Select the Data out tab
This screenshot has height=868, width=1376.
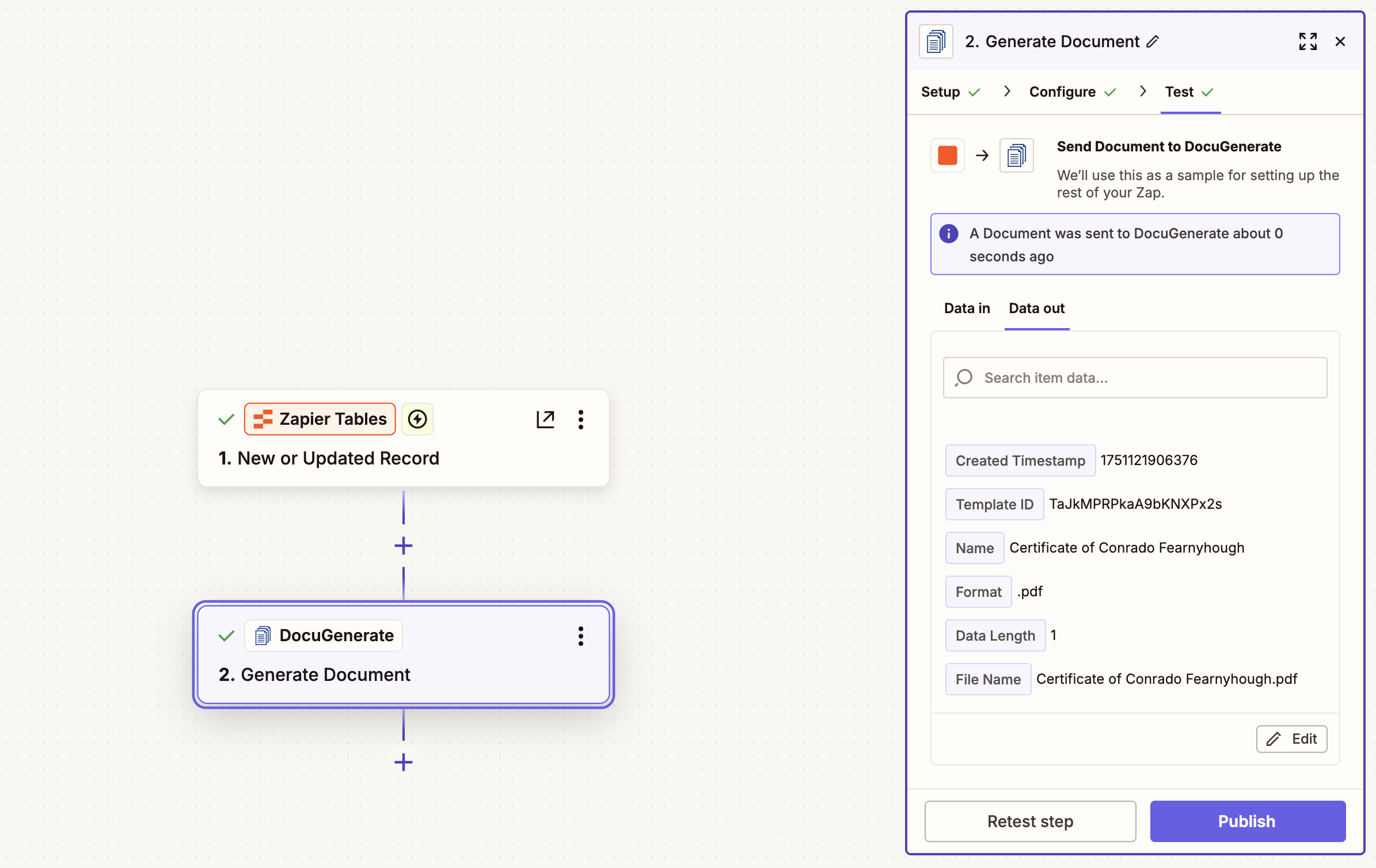tap(1037, 308)
